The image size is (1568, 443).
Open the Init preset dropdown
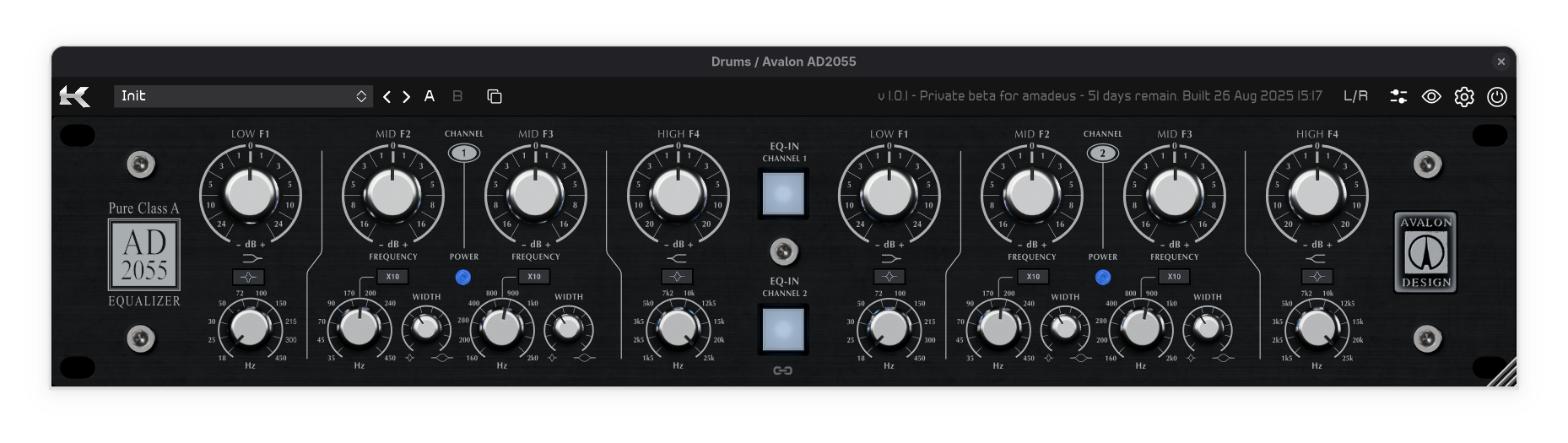point(242,96)
